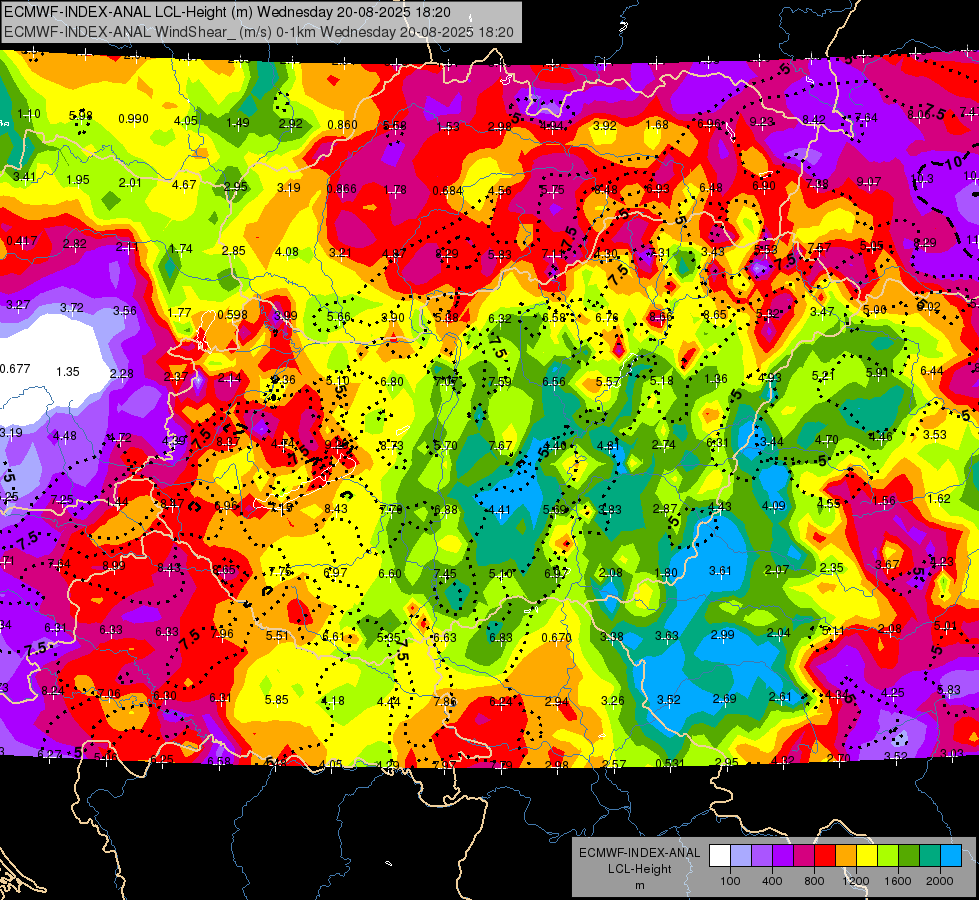Click the white swatch in the legend
979x900 pixels.
pos(719,856)
